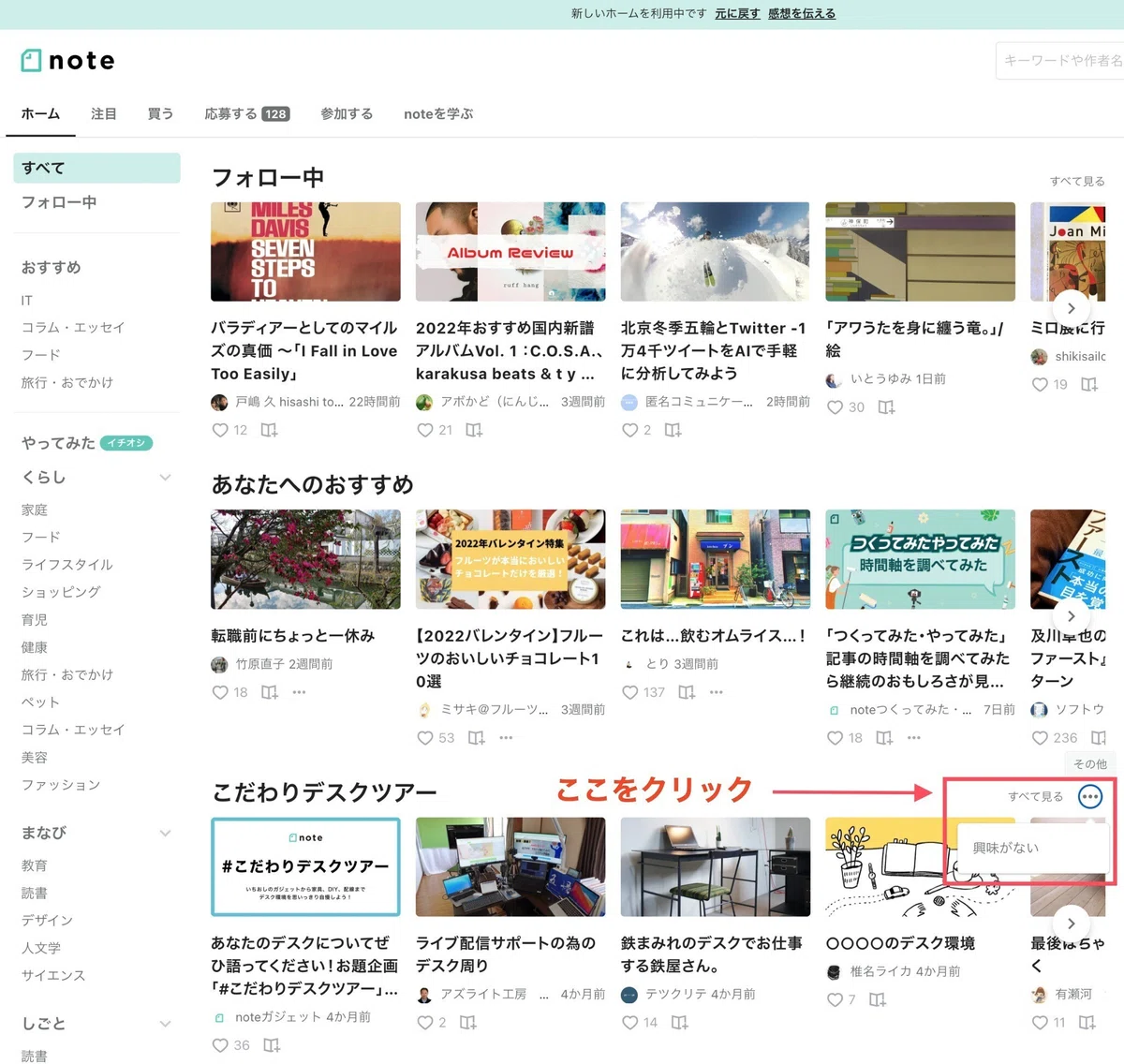Open more options for 時間軸を調べてみた article
The image size is (1124, 1064).
(x=914, y=738)
